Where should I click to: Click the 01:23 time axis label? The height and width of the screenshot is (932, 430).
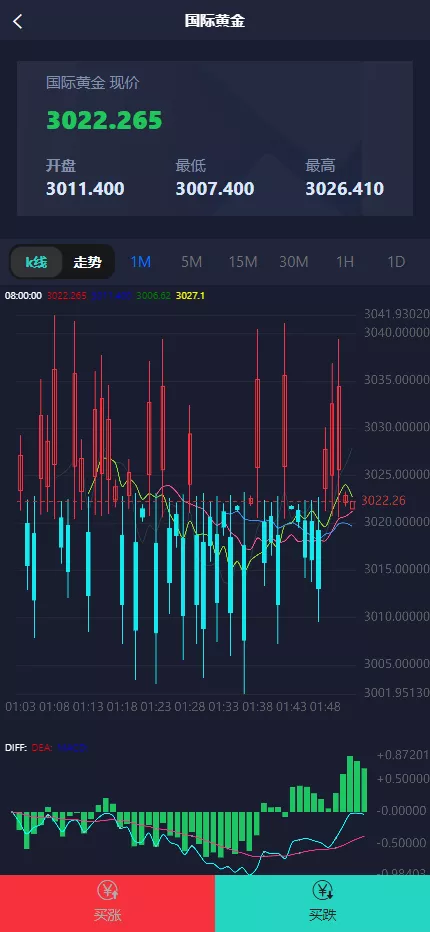pyautogui.click(x=156, y=707)
